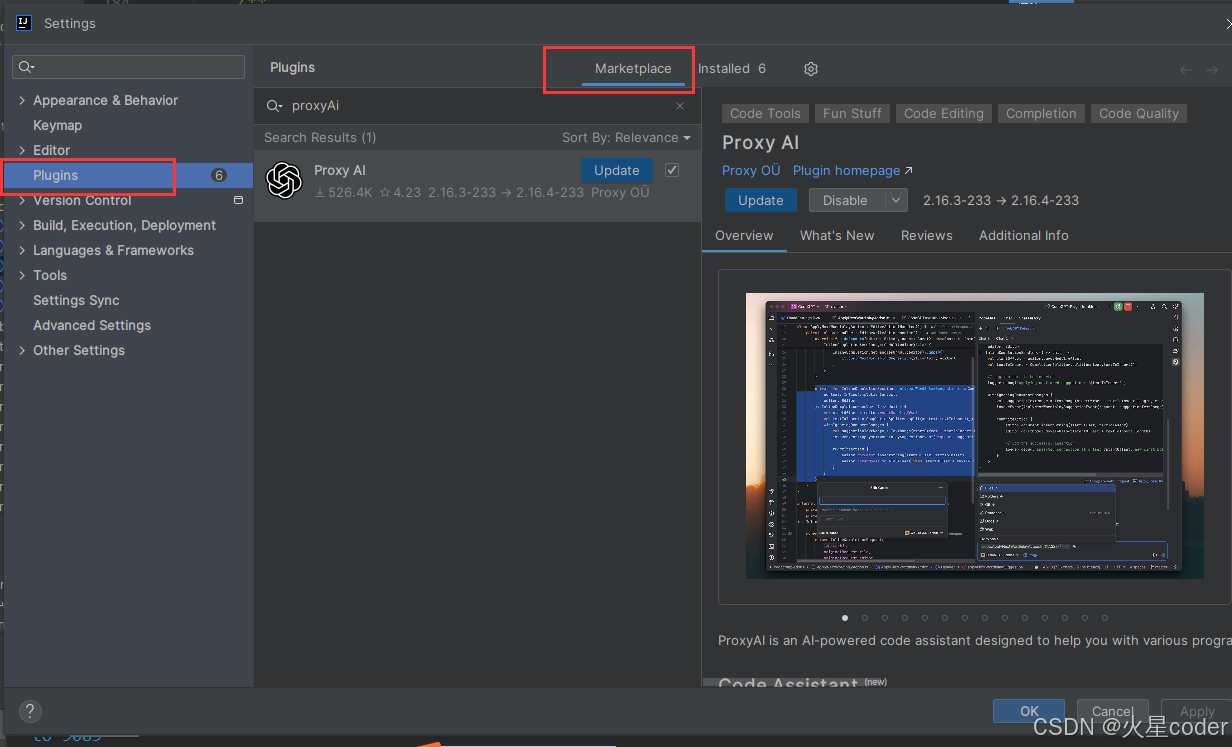Click the back navigation arrow
Screen dimensions: 1232x747
pyautogui.click(x=1185, y=68)
